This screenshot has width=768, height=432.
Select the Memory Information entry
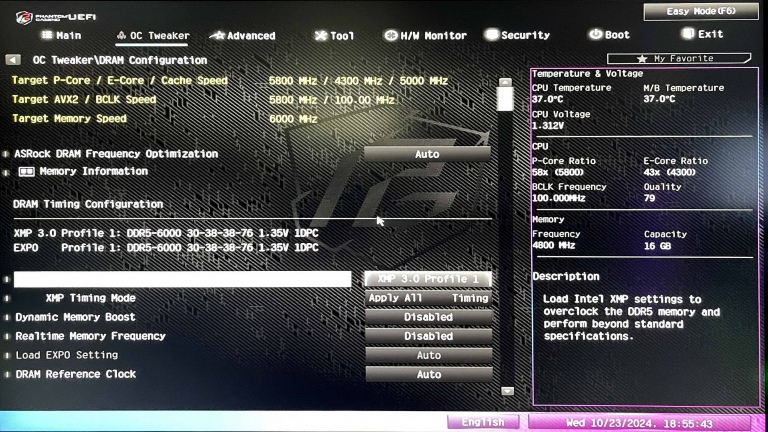coord(94,171)
